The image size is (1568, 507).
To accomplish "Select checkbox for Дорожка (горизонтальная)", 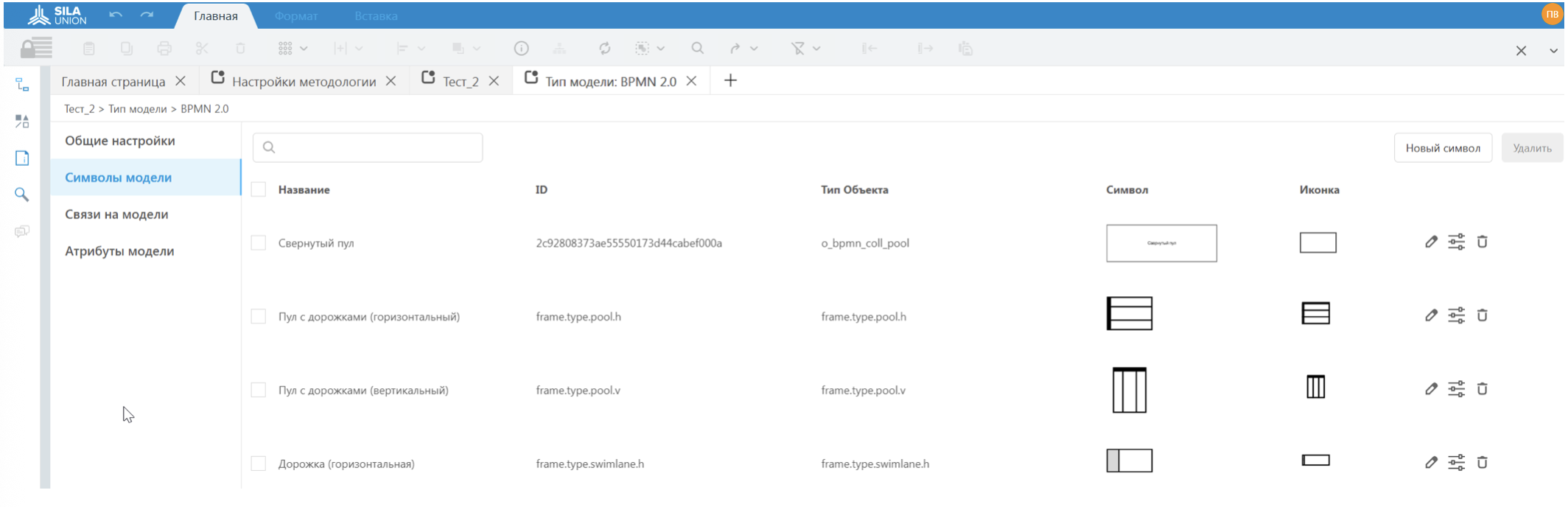I will coord(258,464).
